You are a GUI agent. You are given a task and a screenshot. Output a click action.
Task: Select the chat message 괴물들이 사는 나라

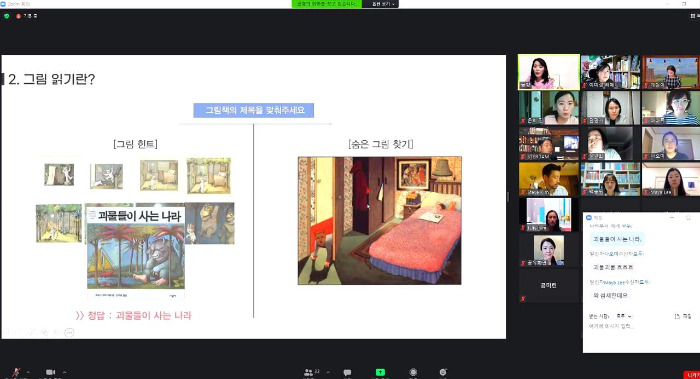pyautogui.click(x=617, y=239)
